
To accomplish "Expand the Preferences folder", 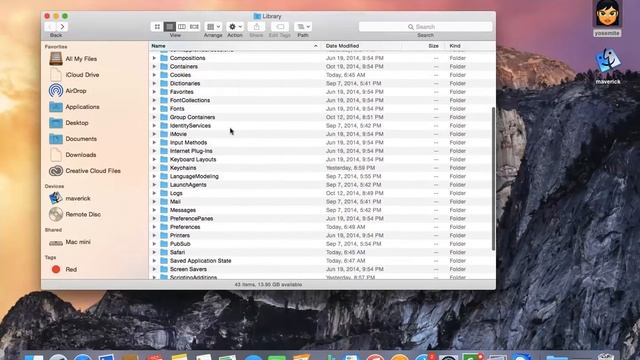I will coord(154,227).
